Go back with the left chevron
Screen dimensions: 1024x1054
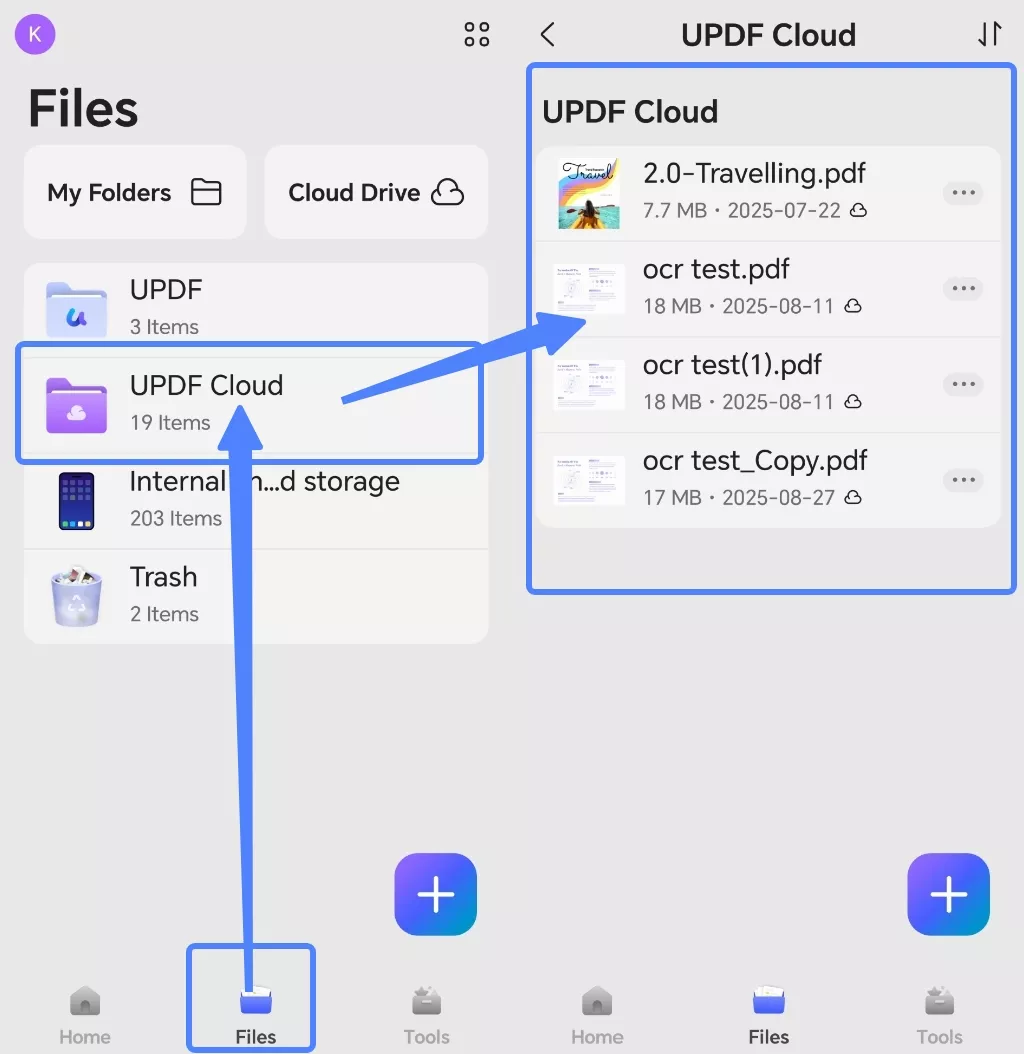(547, 34)
